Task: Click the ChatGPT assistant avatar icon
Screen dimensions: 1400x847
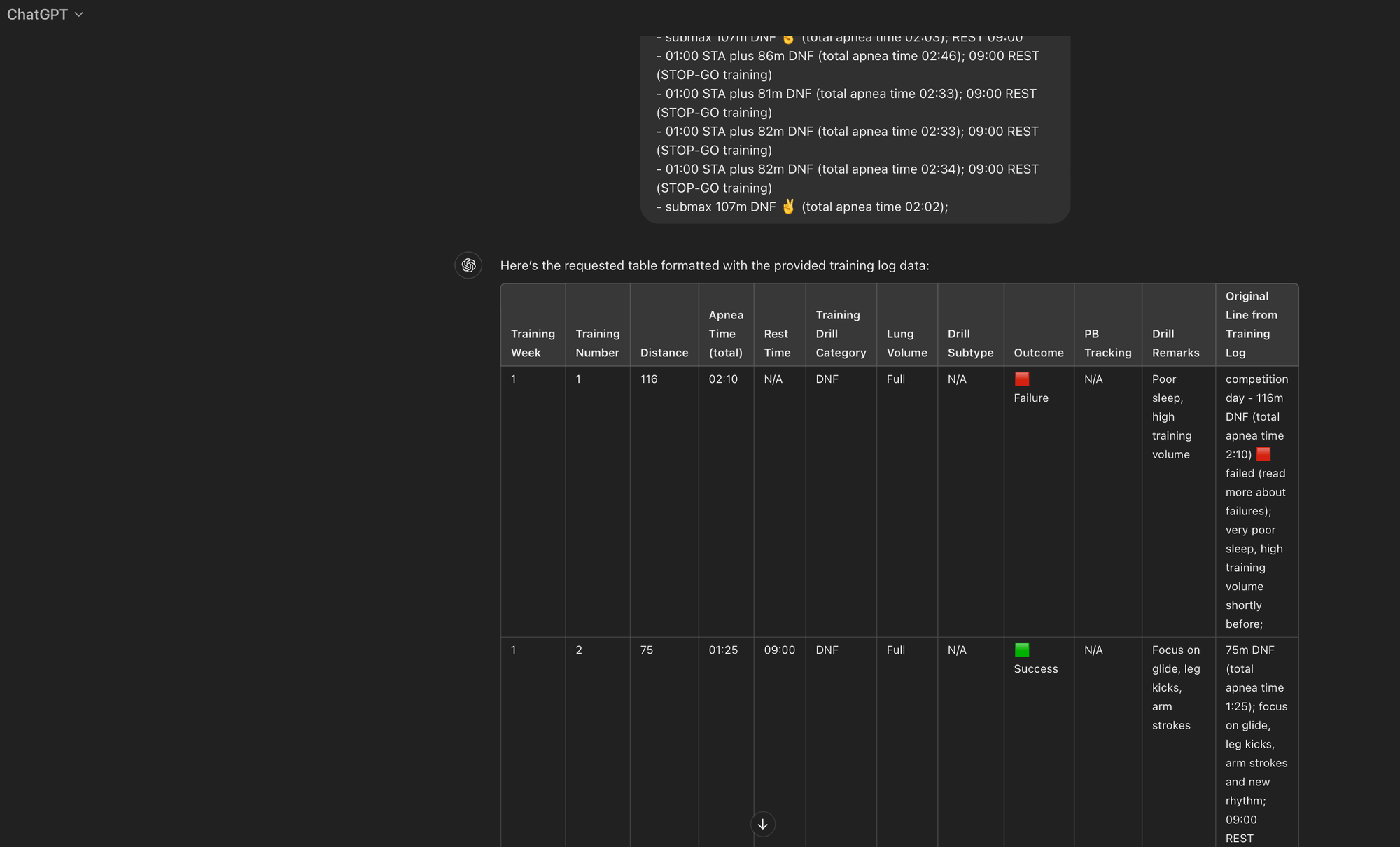Action: (x=468, y=265)
